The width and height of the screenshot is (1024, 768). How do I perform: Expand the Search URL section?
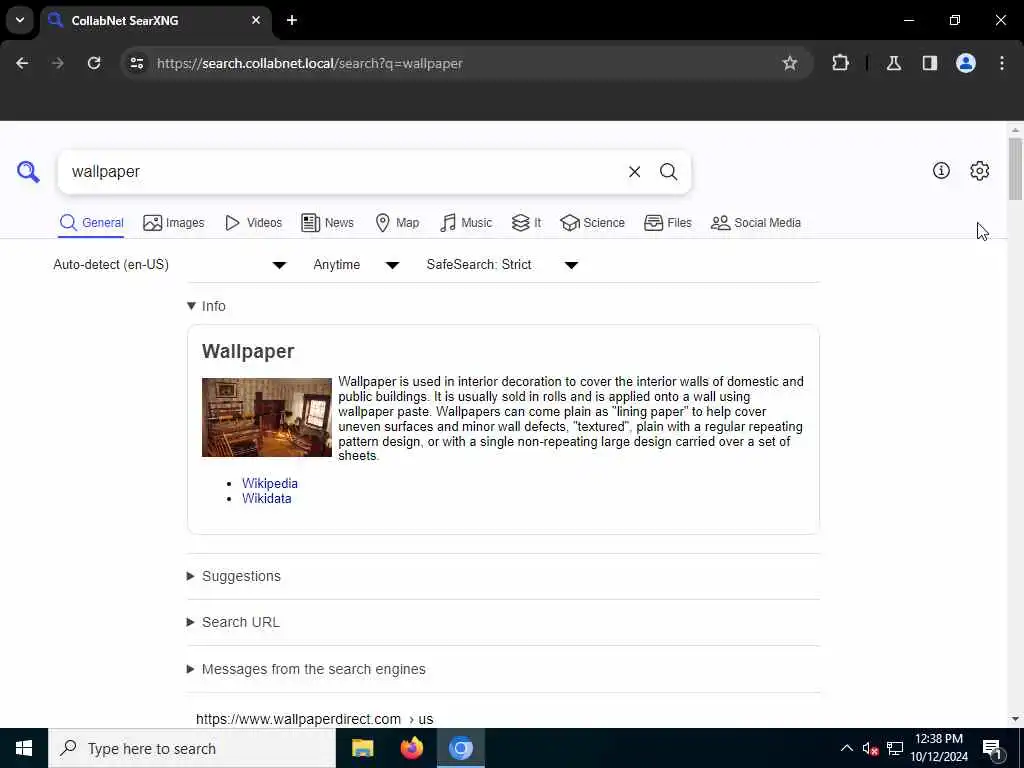[233, 622]
